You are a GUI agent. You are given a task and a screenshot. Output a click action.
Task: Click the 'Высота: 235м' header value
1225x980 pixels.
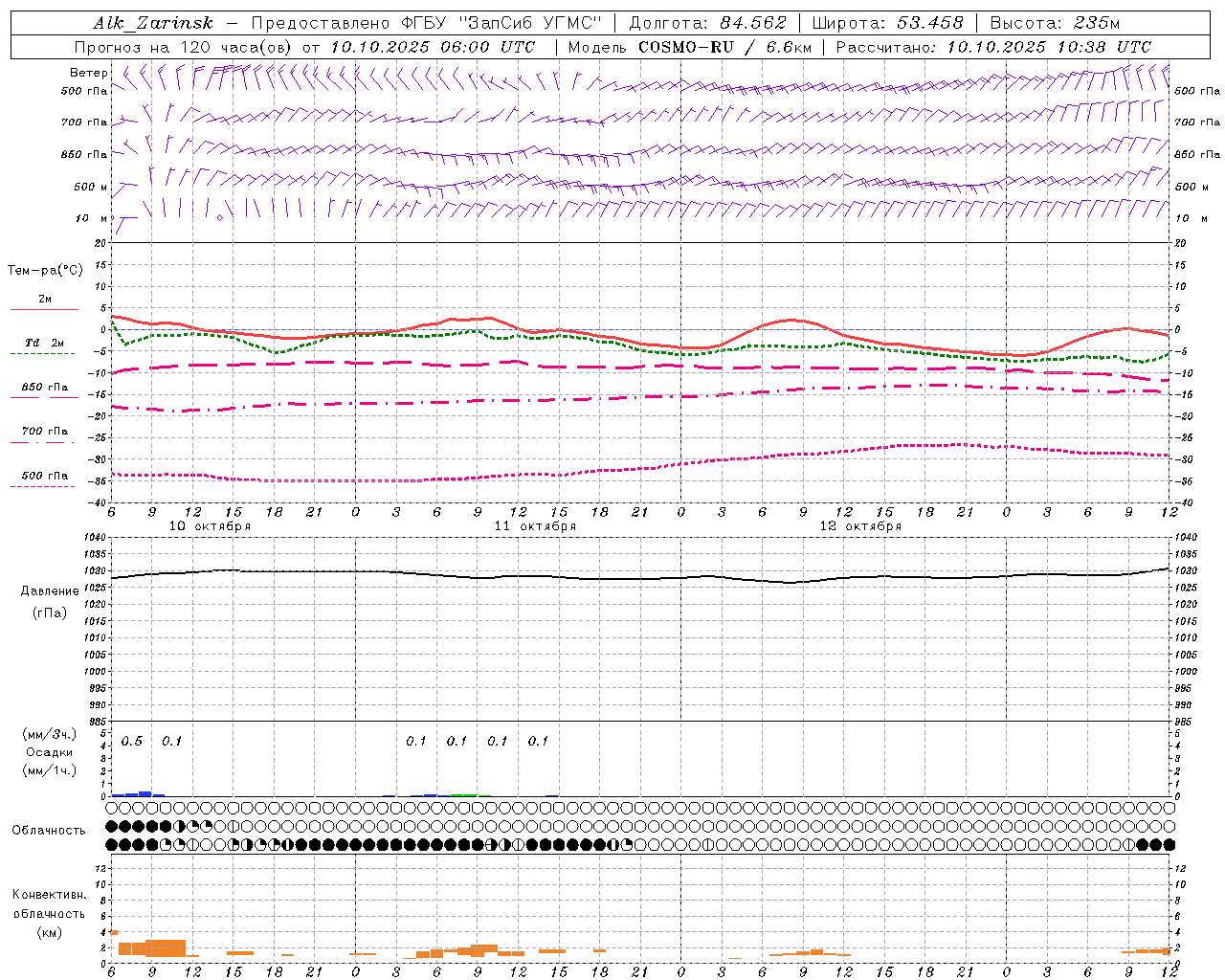tap(1055, 23)
